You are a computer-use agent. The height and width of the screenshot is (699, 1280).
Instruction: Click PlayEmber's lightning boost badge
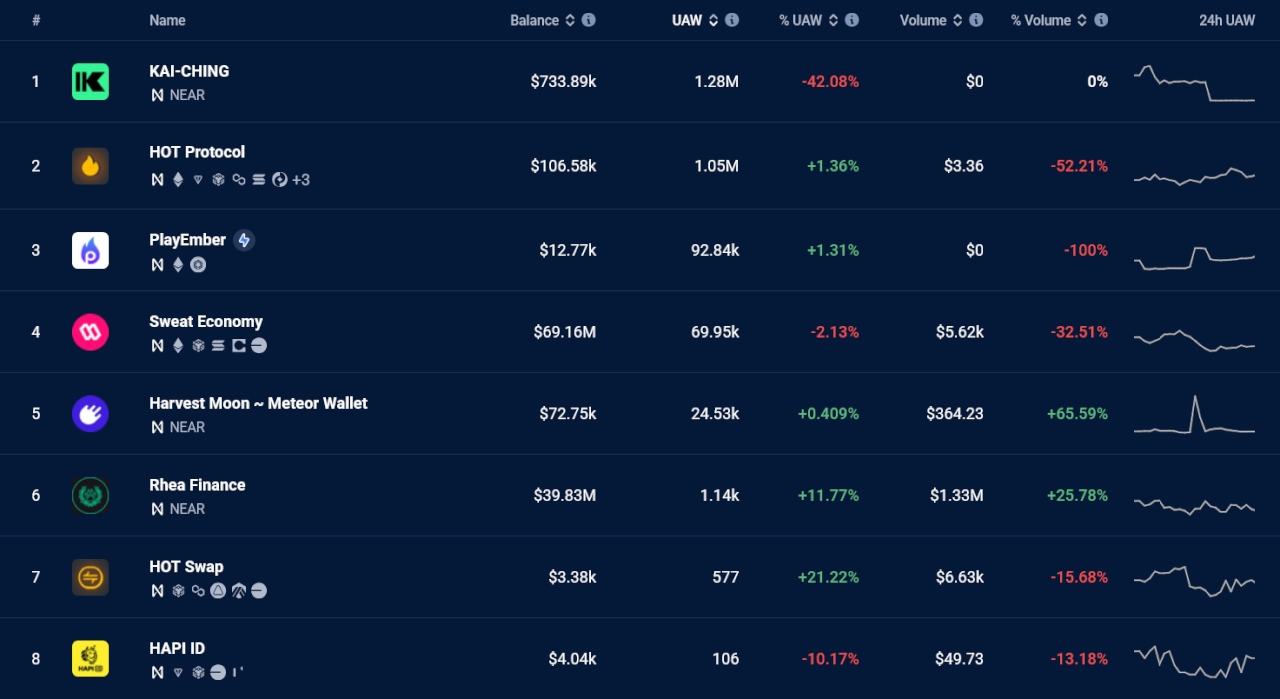(x=243, y=240)
